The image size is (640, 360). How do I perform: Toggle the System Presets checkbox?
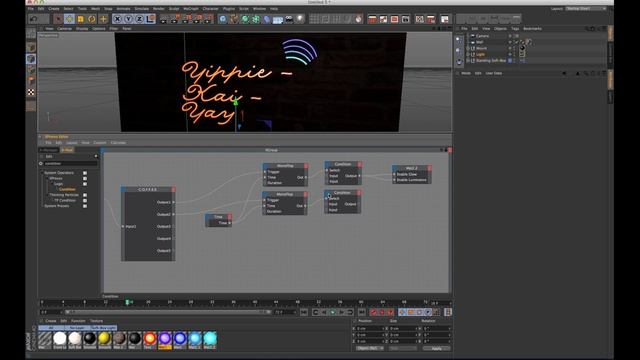coord(85,206)
